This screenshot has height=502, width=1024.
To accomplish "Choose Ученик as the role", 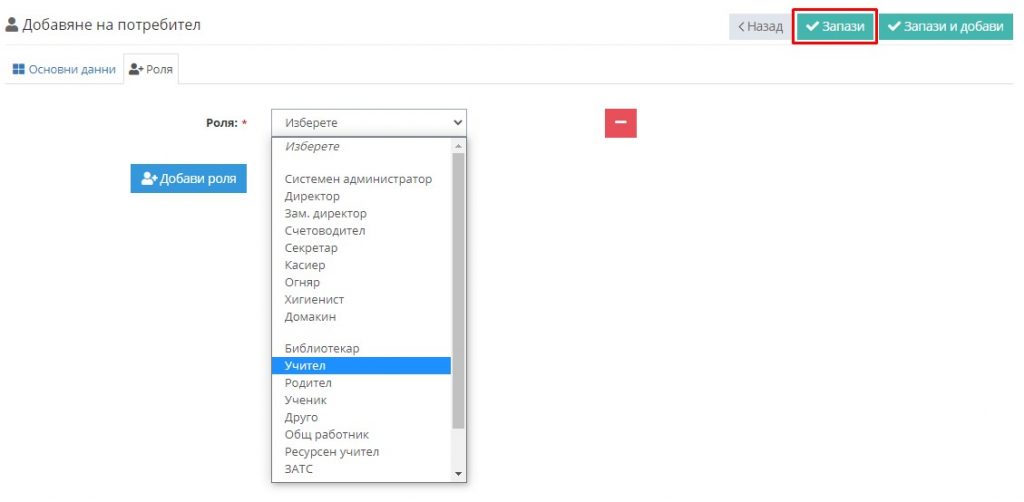I will tap(305, 400).
